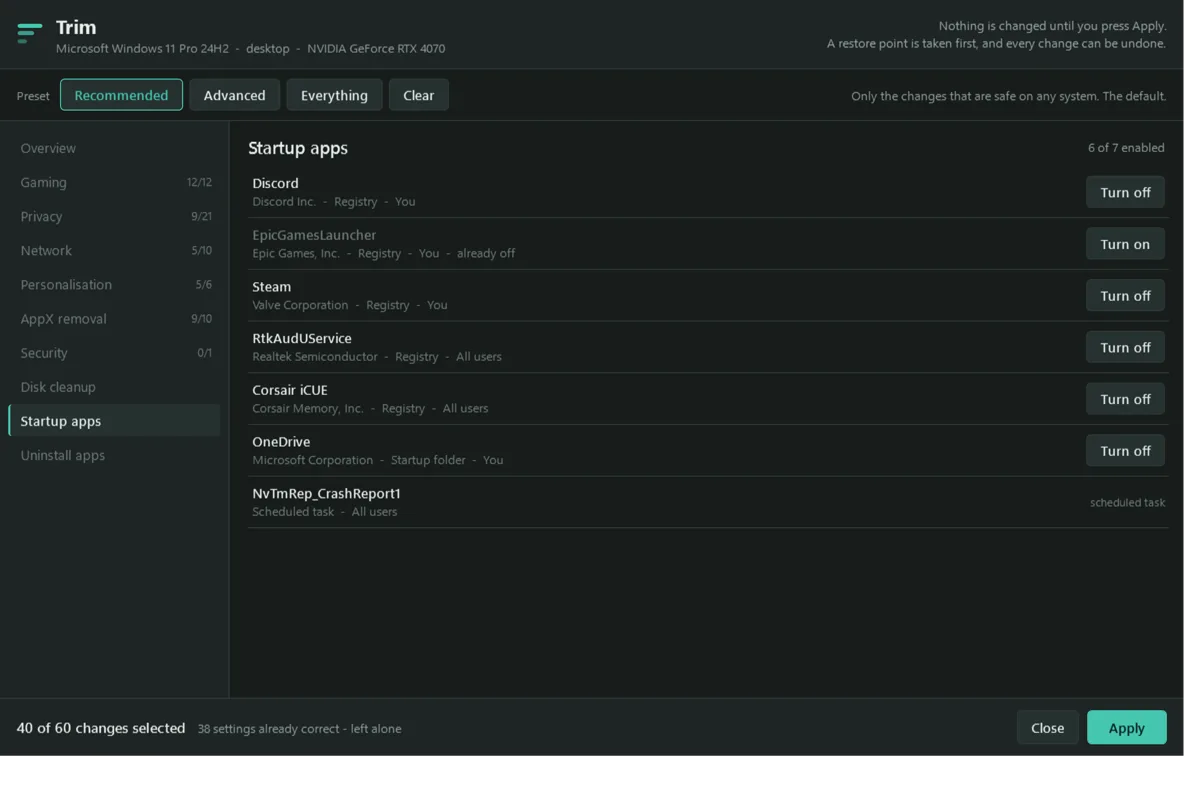This screenshot has height=796, width=1200.
Task: Turn on EpicGamesLauncher at startup
Action: click(1125, 244)
